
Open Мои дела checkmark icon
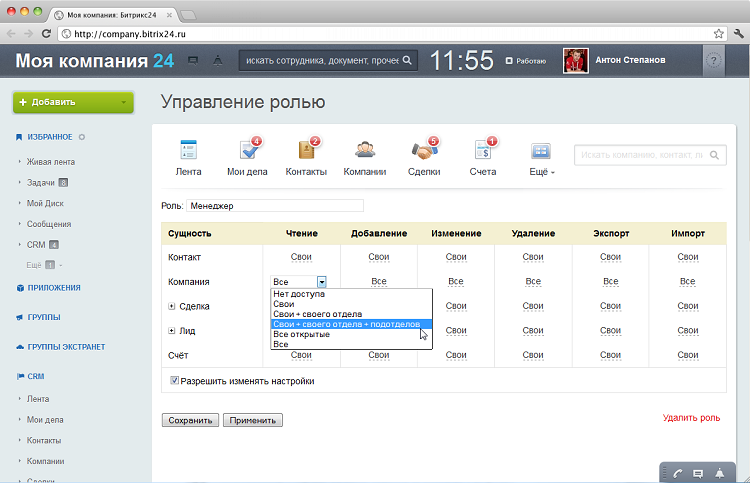250,148
